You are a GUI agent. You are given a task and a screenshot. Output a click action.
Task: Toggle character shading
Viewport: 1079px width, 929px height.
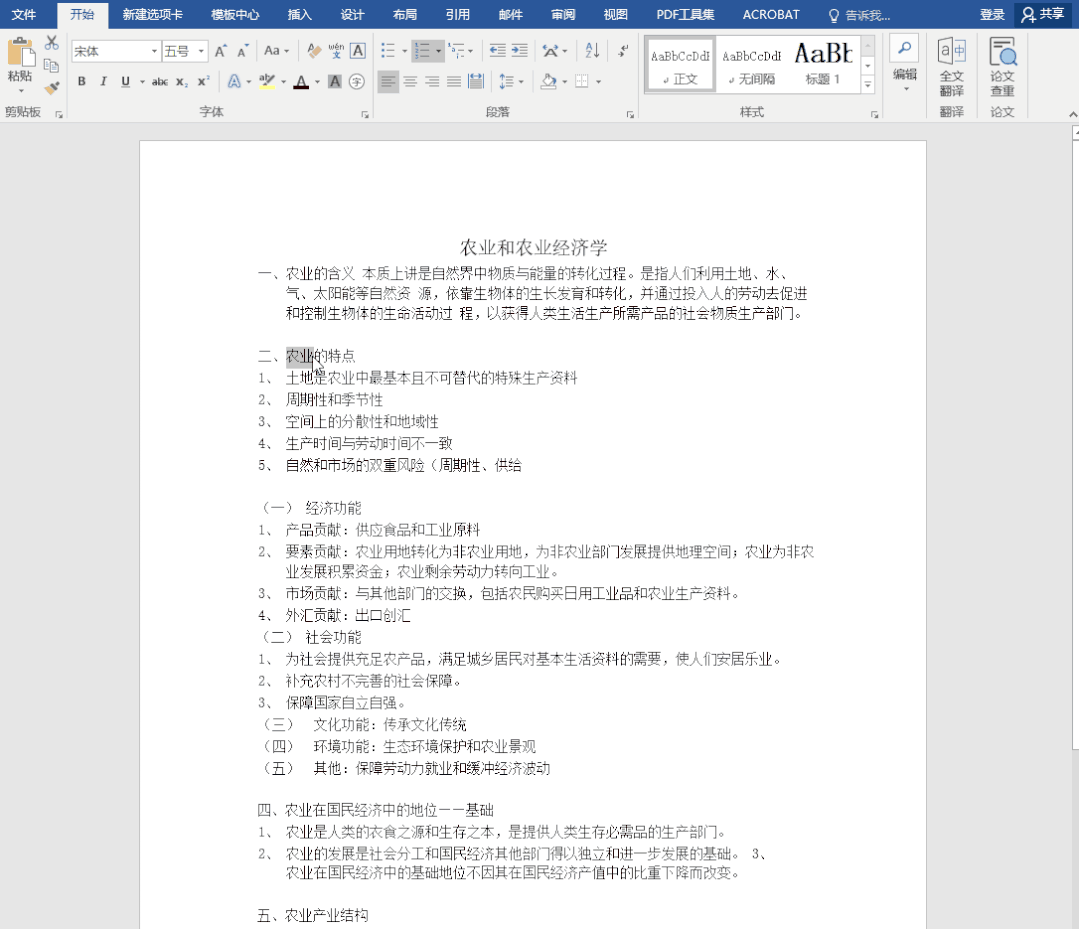coord(334,82)
